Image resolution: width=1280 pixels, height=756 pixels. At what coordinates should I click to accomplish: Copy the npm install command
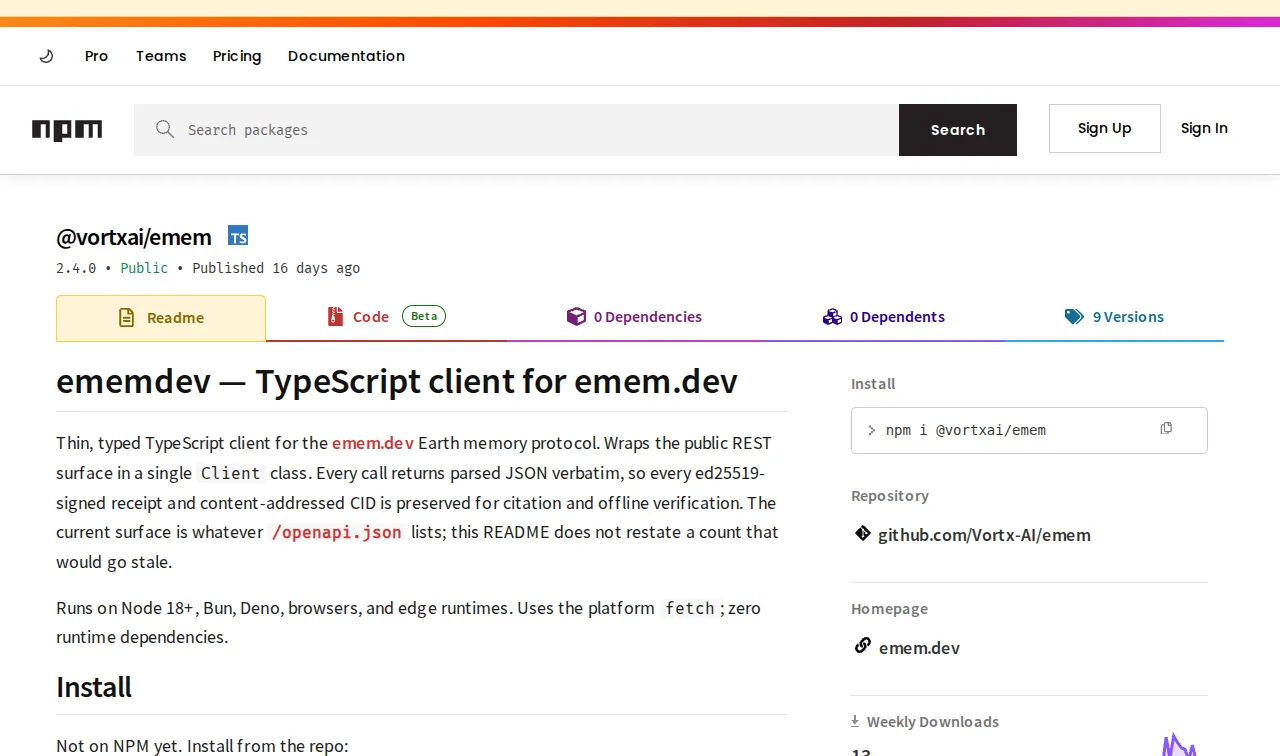[1166, 429]
